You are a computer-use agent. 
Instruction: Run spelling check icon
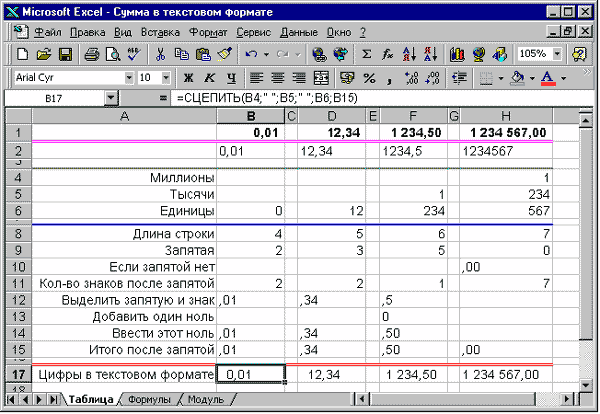(134, 54)
